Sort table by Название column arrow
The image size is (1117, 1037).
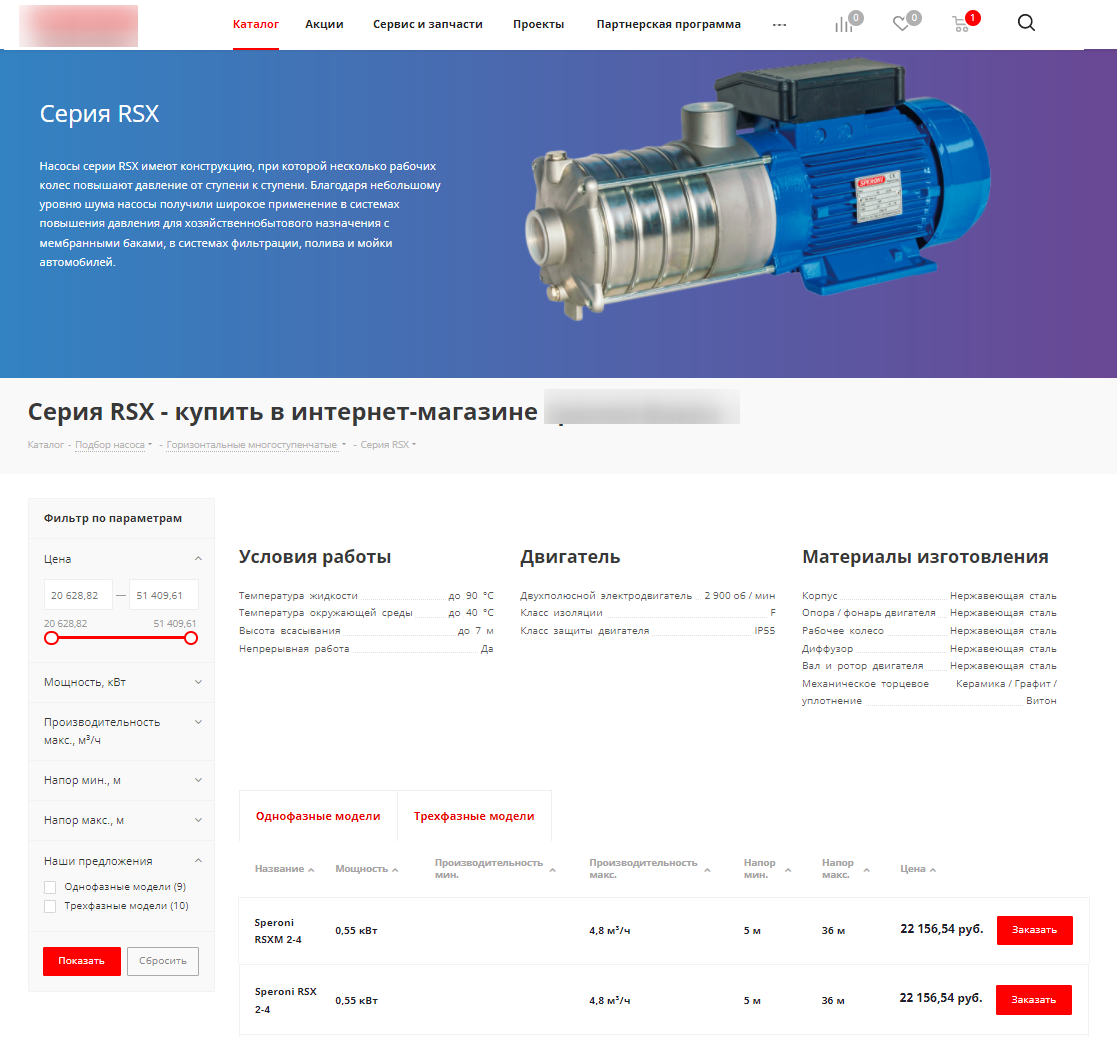click(312, 870)
